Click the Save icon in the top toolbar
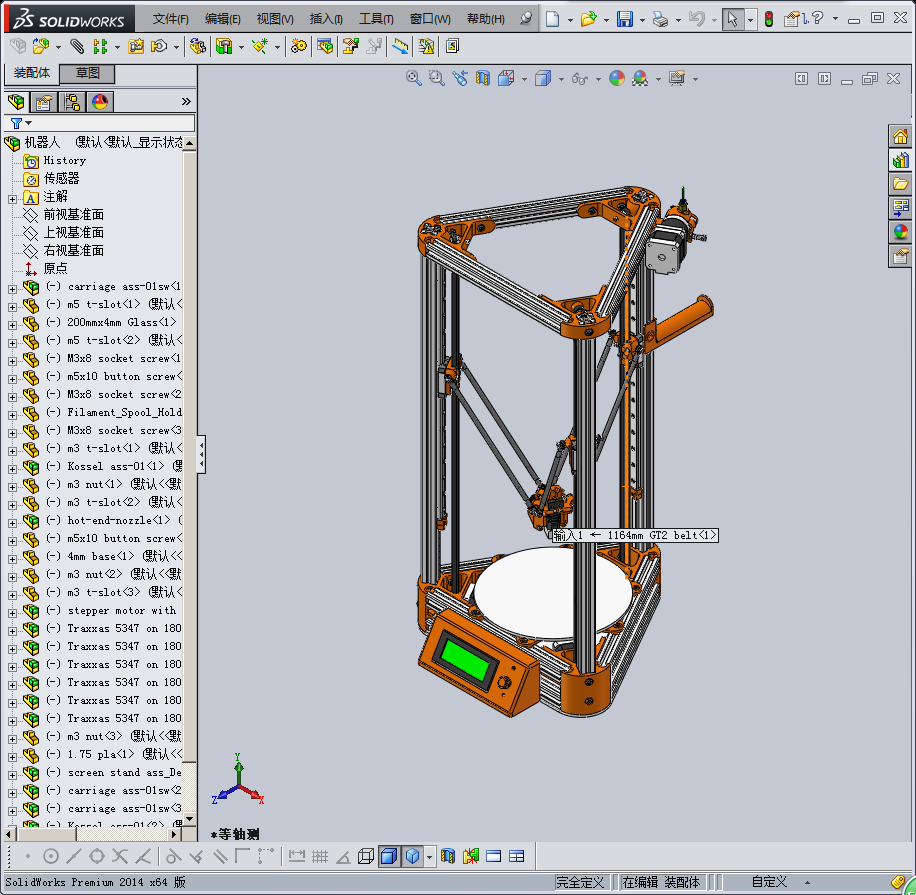The image size is (916, 895). (x=624, y=19)
